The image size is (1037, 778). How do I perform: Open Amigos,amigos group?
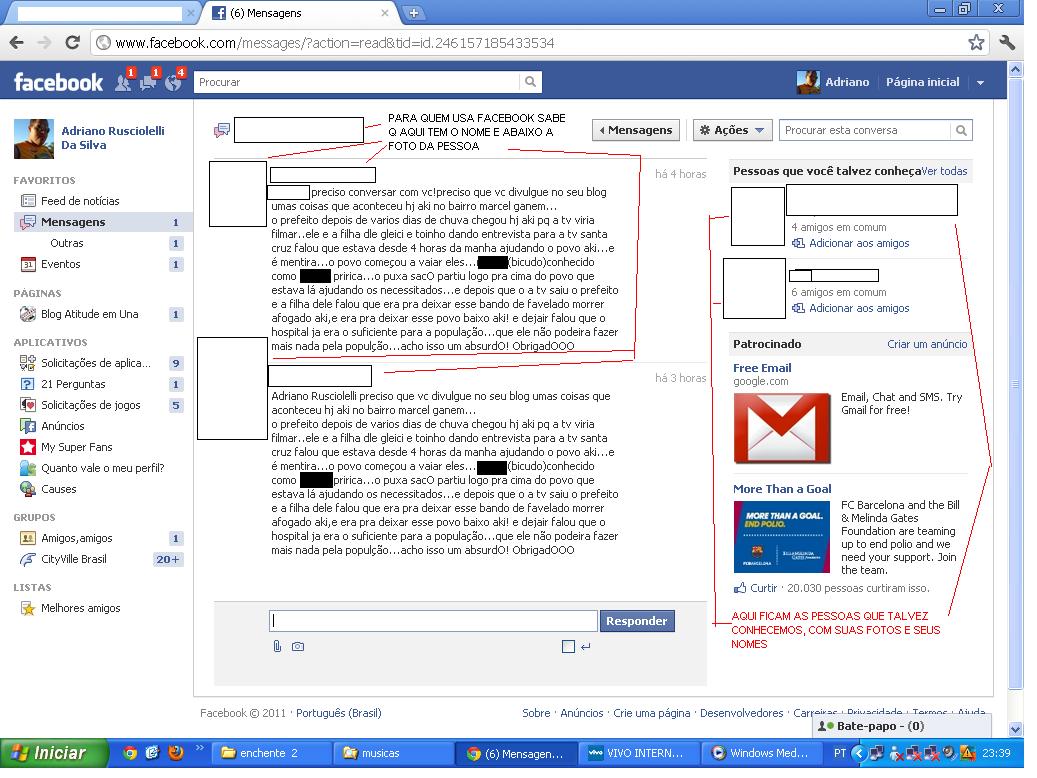pyautogui.click(x=76, y=539)
